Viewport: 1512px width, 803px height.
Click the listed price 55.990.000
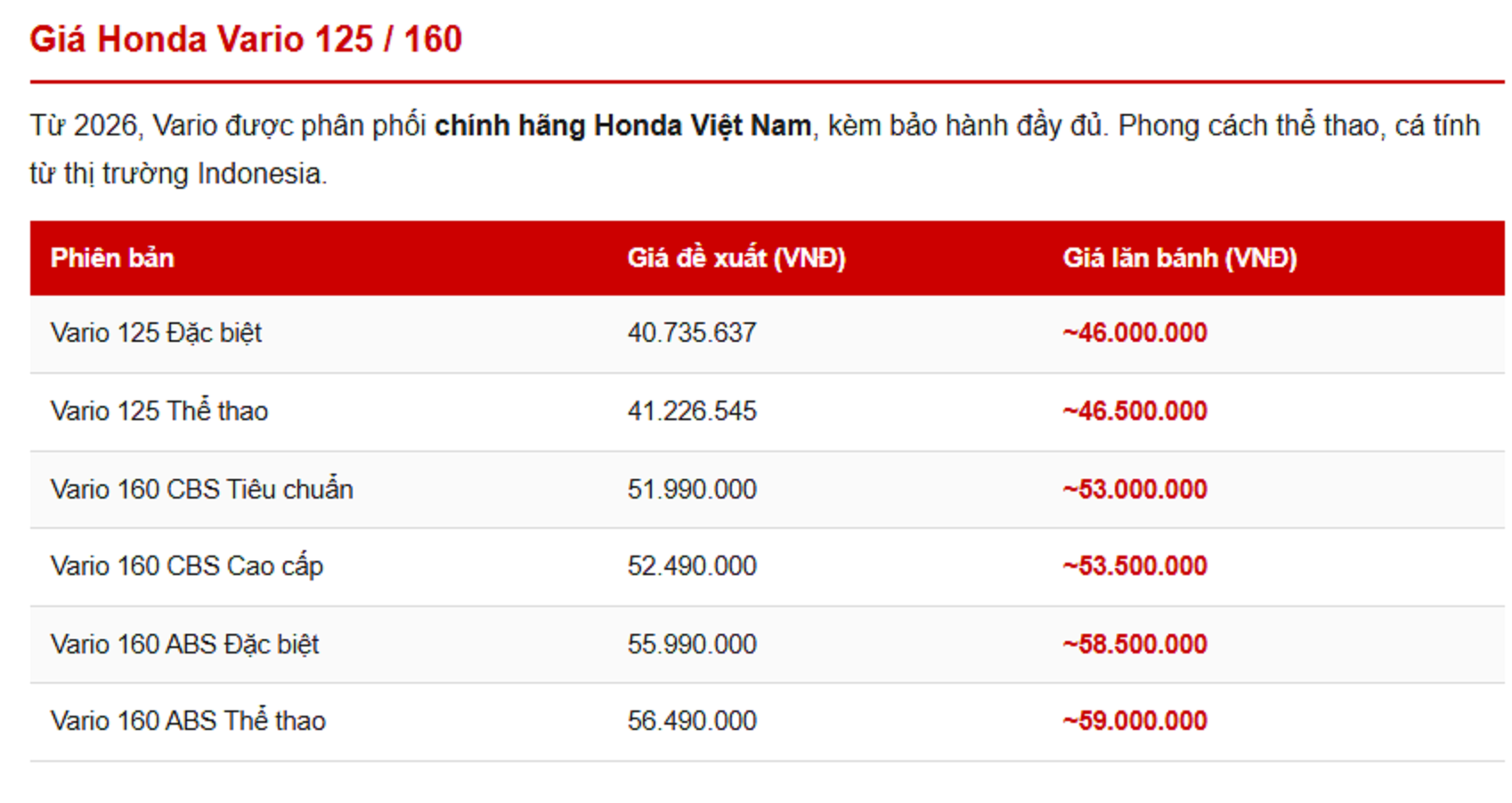[692, 645]
